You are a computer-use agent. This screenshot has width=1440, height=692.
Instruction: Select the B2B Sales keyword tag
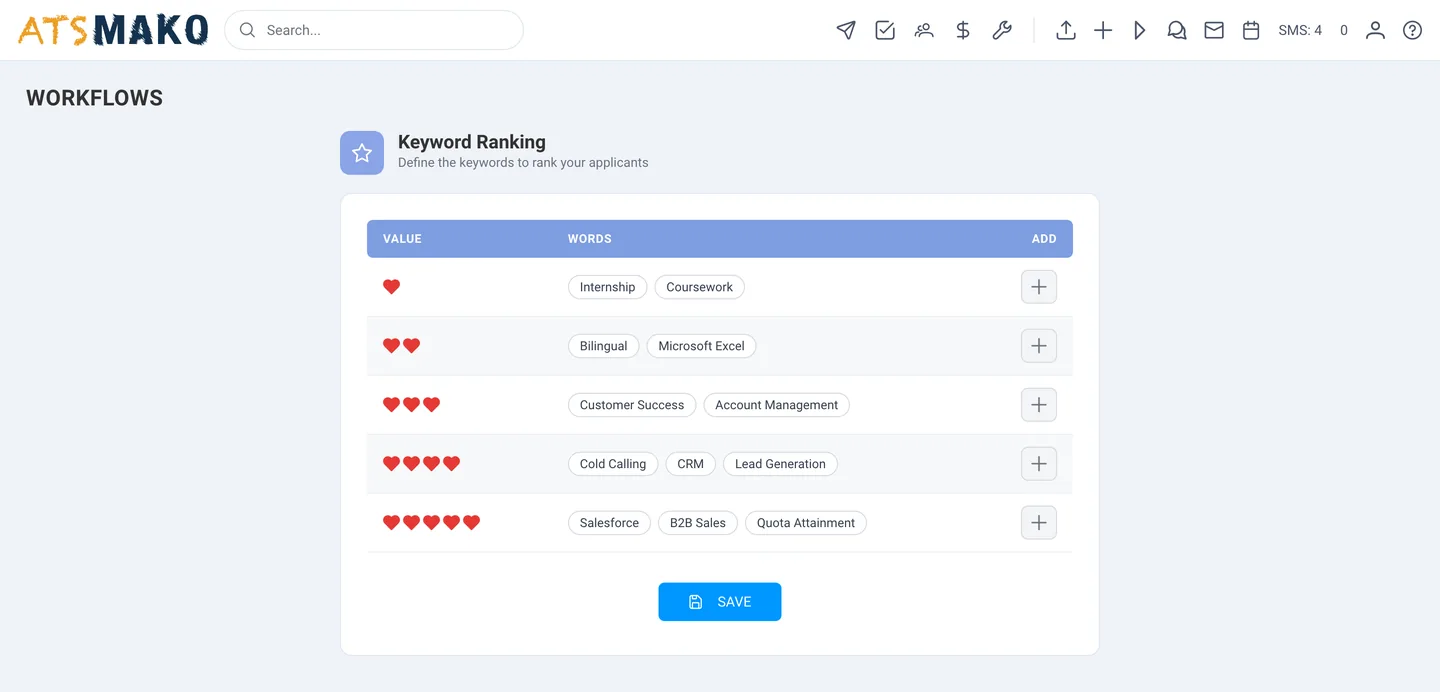[698, 523]
